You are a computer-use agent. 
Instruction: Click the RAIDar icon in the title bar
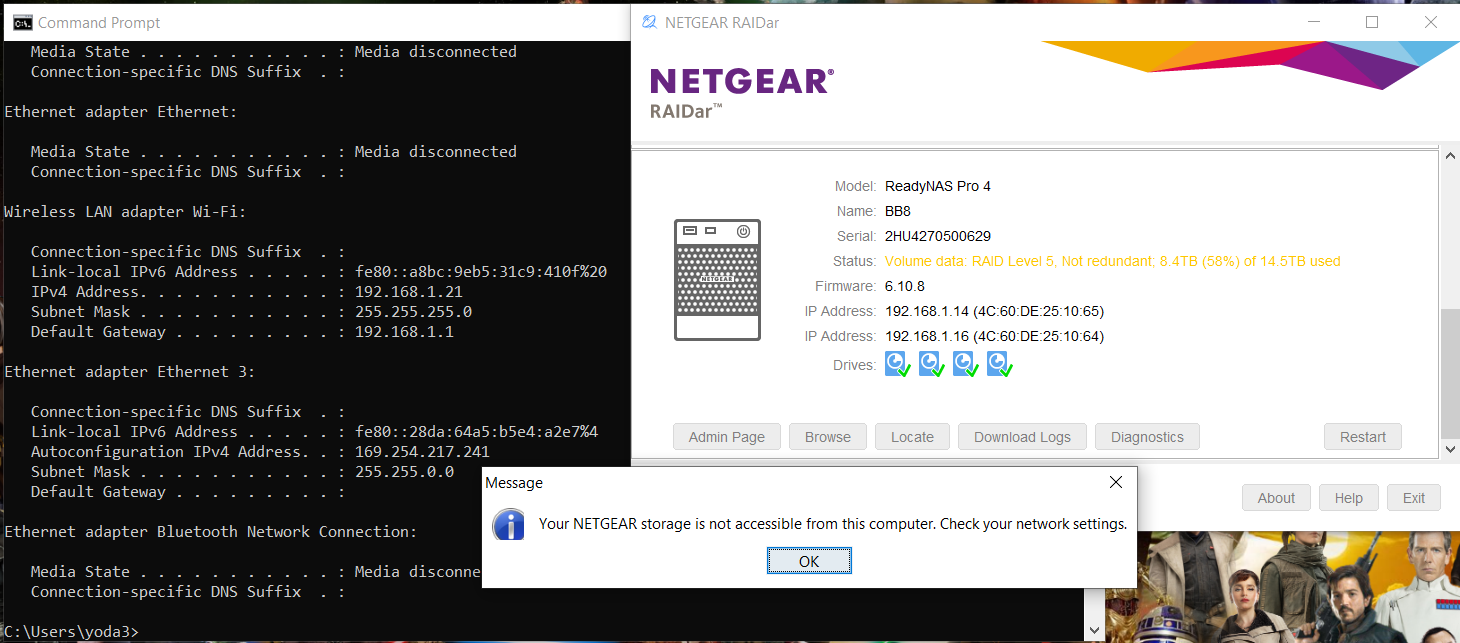click(649, 21)
